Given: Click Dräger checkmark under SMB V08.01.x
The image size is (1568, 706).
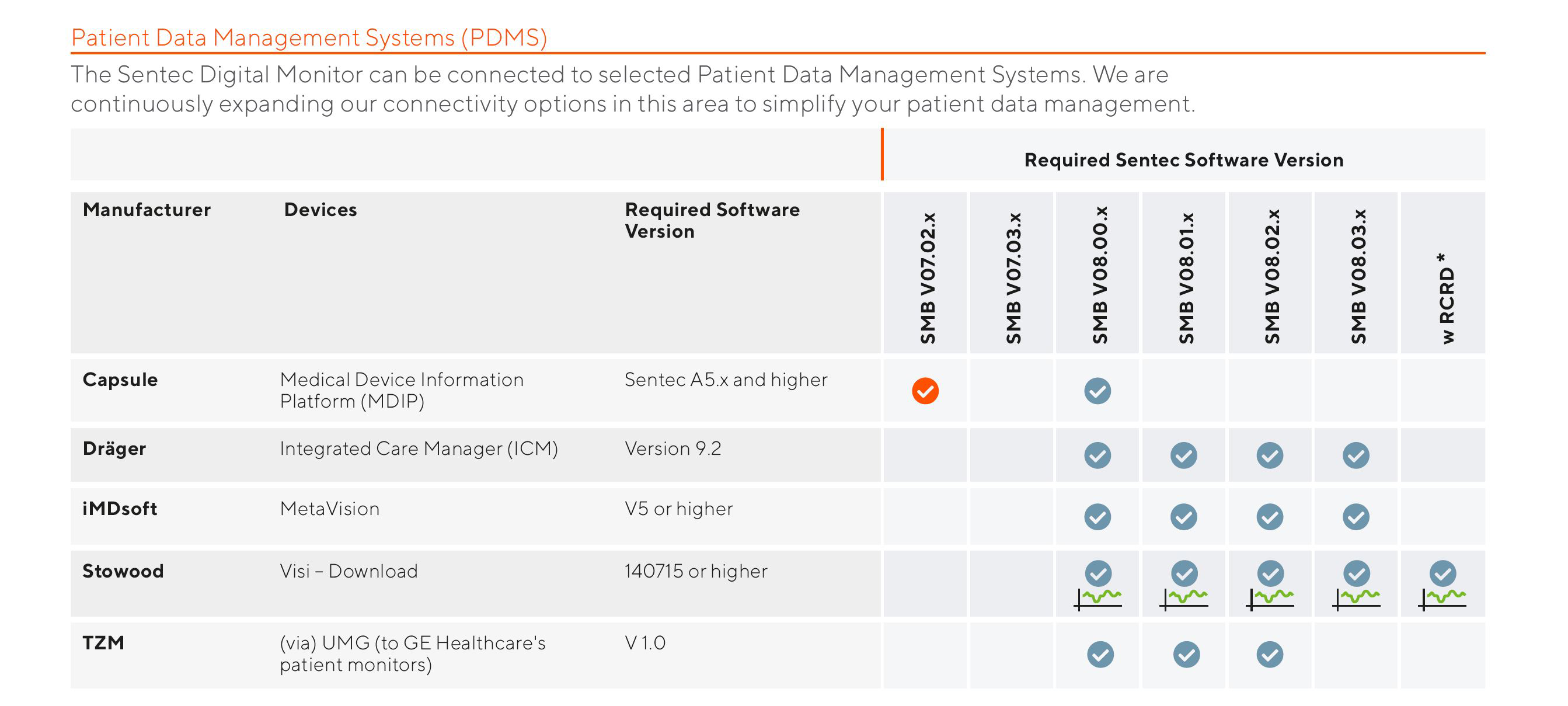Looking at the screenshot, I should [x=1183, y=455].
